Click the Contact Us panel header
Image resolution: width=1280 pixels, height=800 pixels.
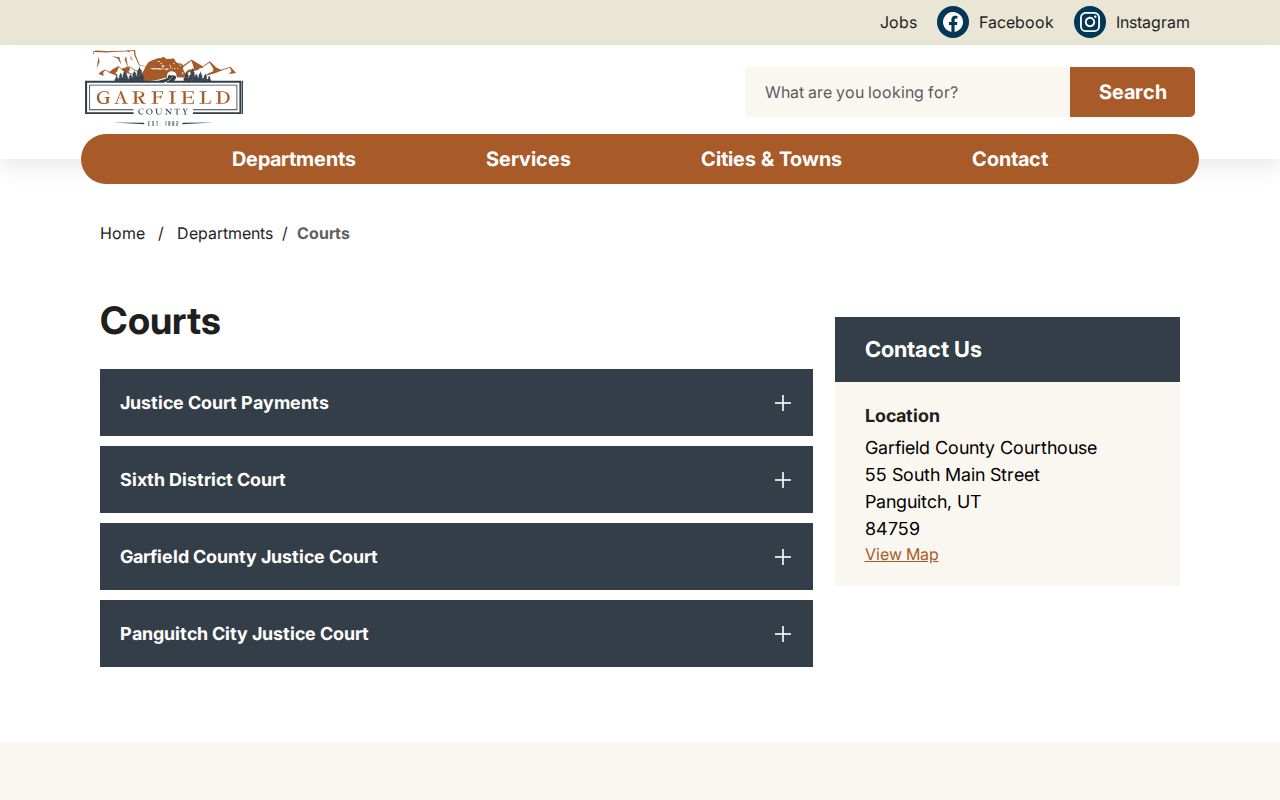coord(1007,349)
